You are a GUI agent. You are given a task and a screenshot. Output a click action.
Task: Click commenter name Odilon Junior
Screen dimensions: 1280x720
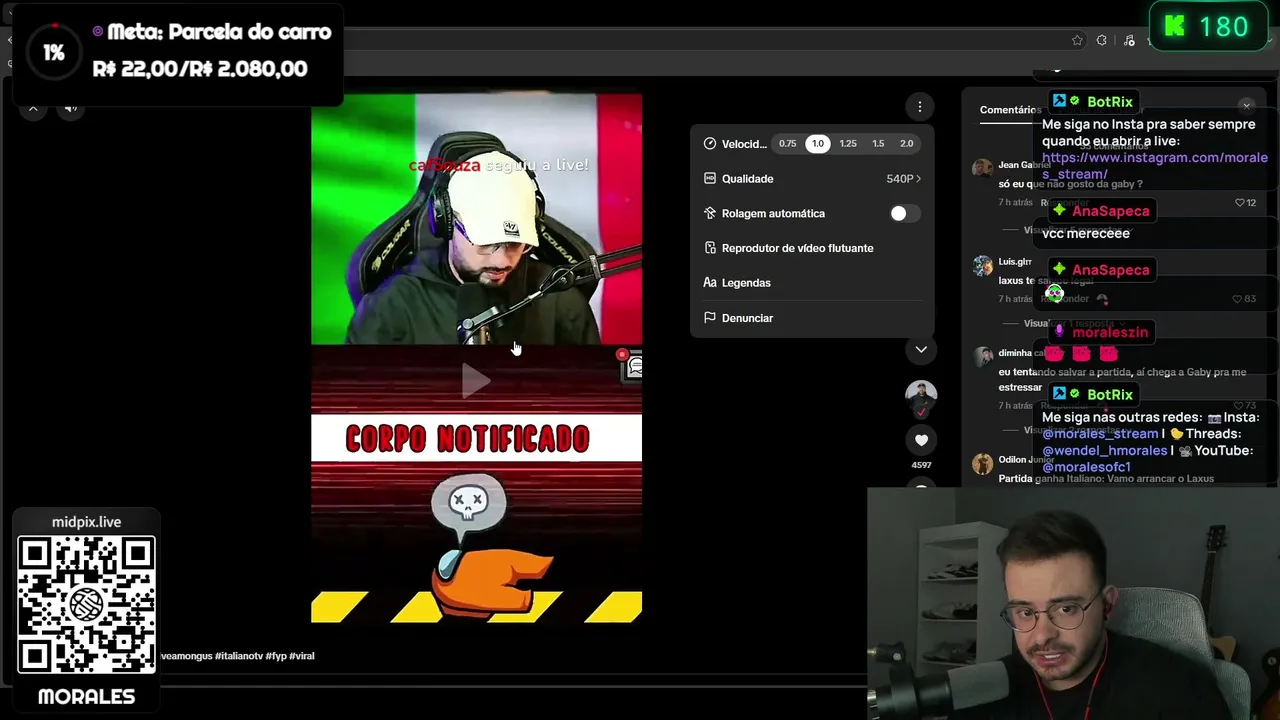click(1027, 460)
